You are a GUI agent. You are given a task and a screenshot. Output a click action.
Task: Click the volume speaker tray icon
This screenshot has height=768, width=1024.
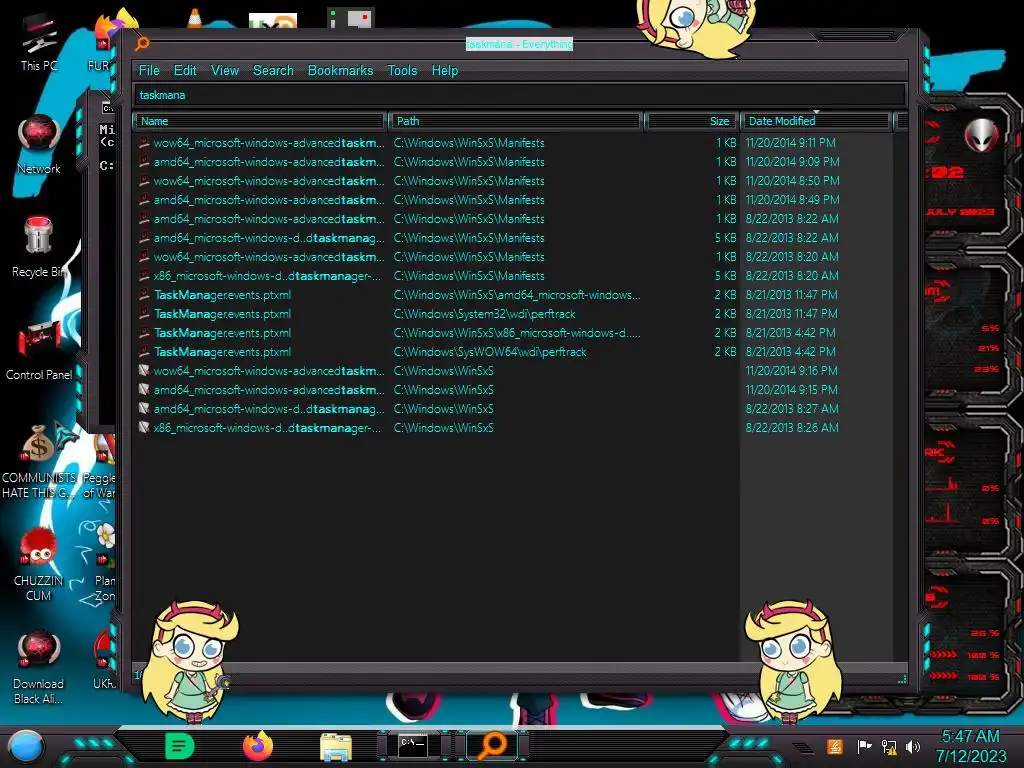(x=913, y=746)
